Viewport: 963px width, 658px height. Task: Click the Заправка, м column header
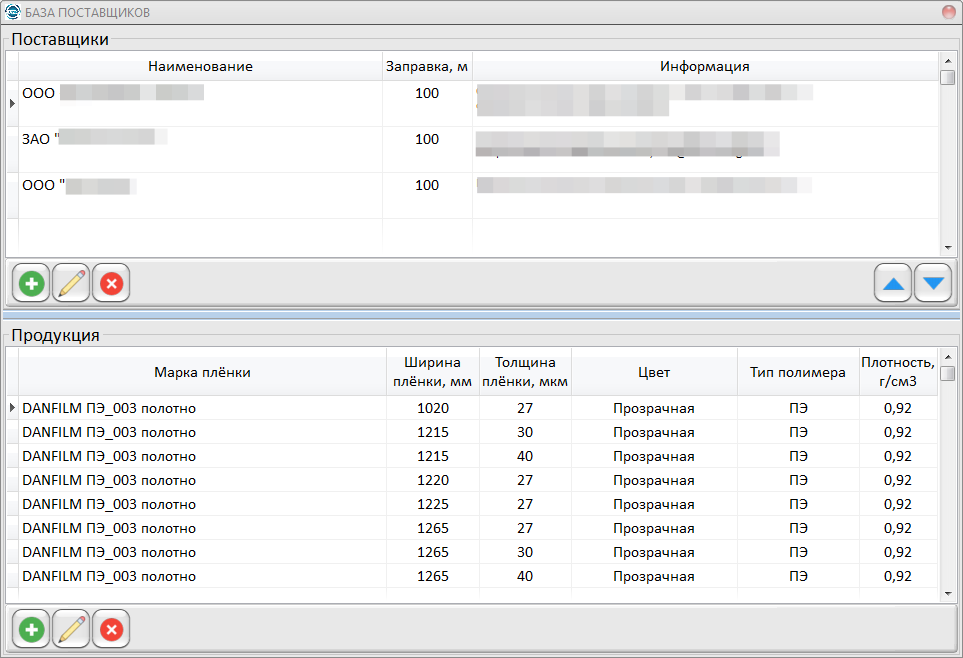pos(427,66)
